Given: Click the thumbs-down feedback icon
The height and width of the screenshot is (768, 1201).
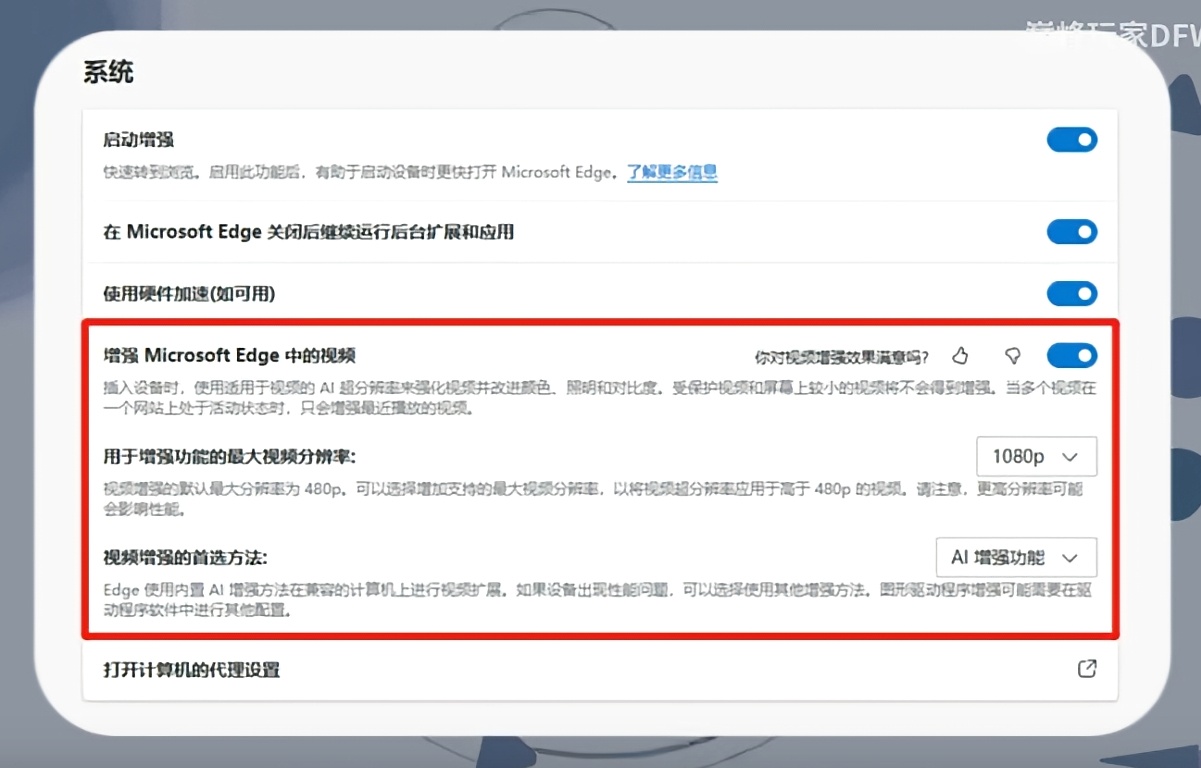Looking at the screenshot, I should click(x=1013, y=356).
